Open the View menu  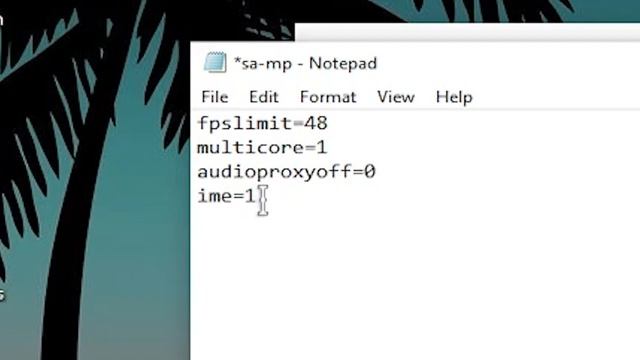[396, 97]
